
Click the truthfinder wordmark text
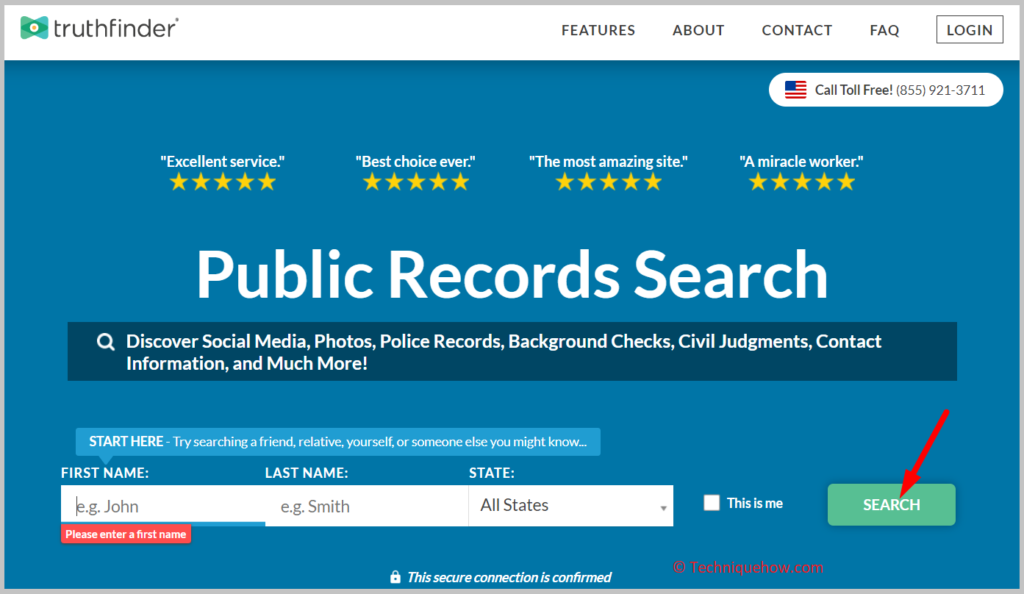click(115, 28)
